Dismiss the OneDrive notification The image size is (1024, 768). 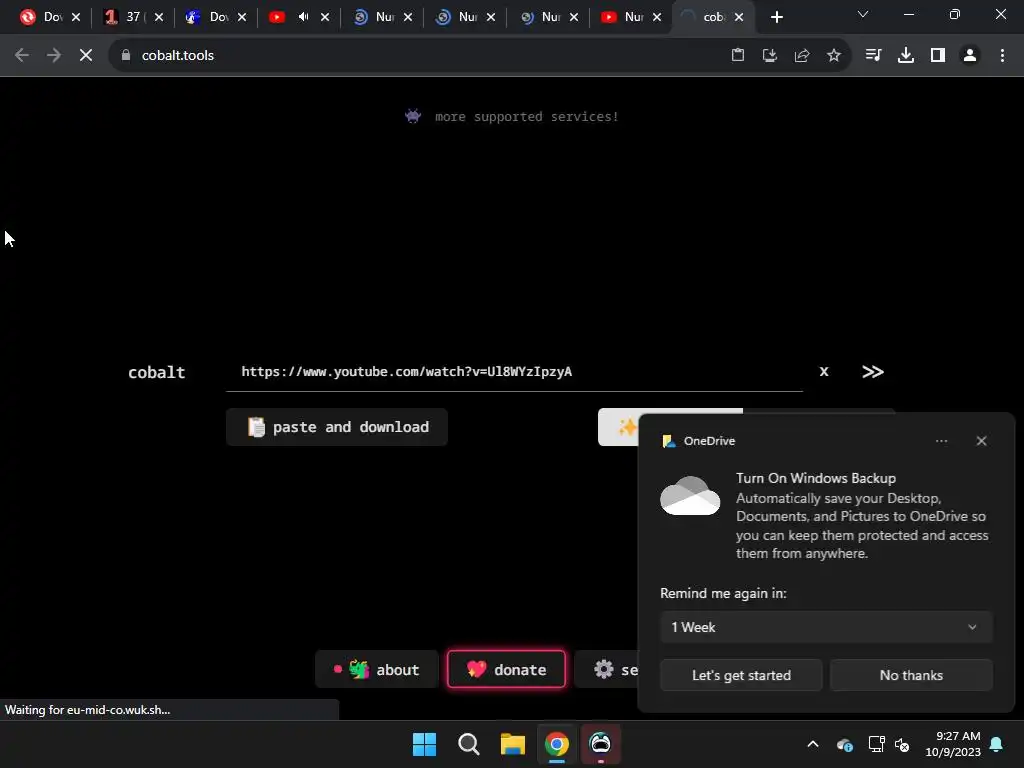982,441
